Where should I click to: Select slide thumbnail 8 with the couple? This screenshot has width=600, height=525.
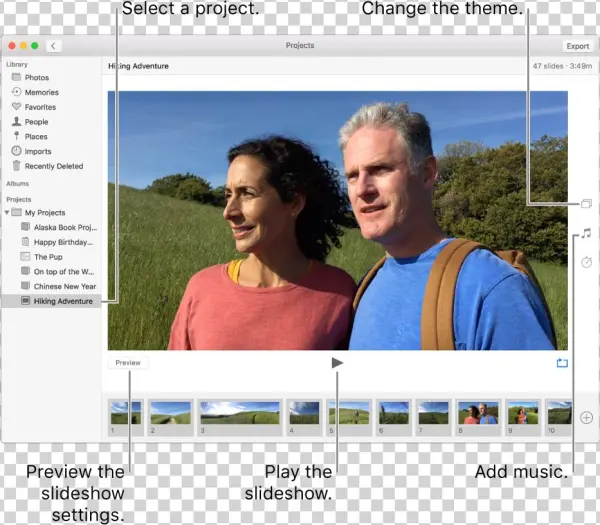tap(477, 412)
